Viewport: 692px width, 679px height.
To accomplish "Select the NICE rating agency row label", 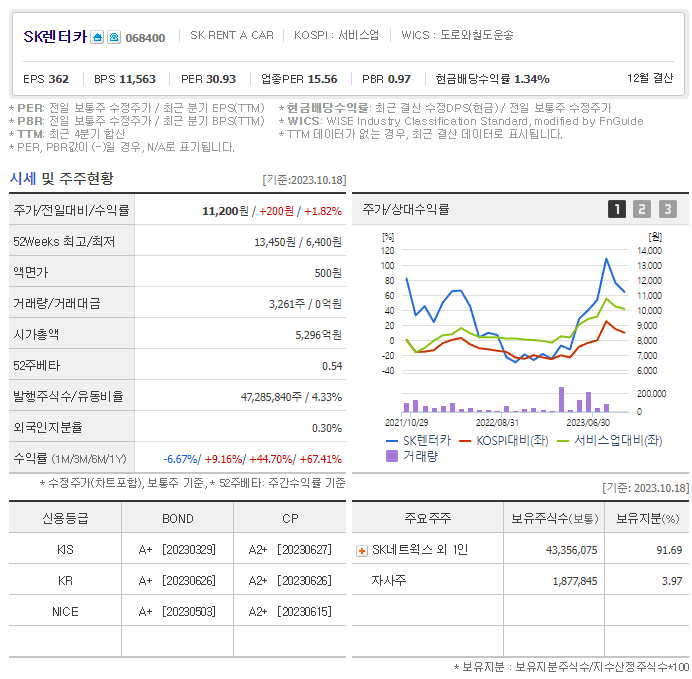I will pyautogui.click(x=65, y=611).
